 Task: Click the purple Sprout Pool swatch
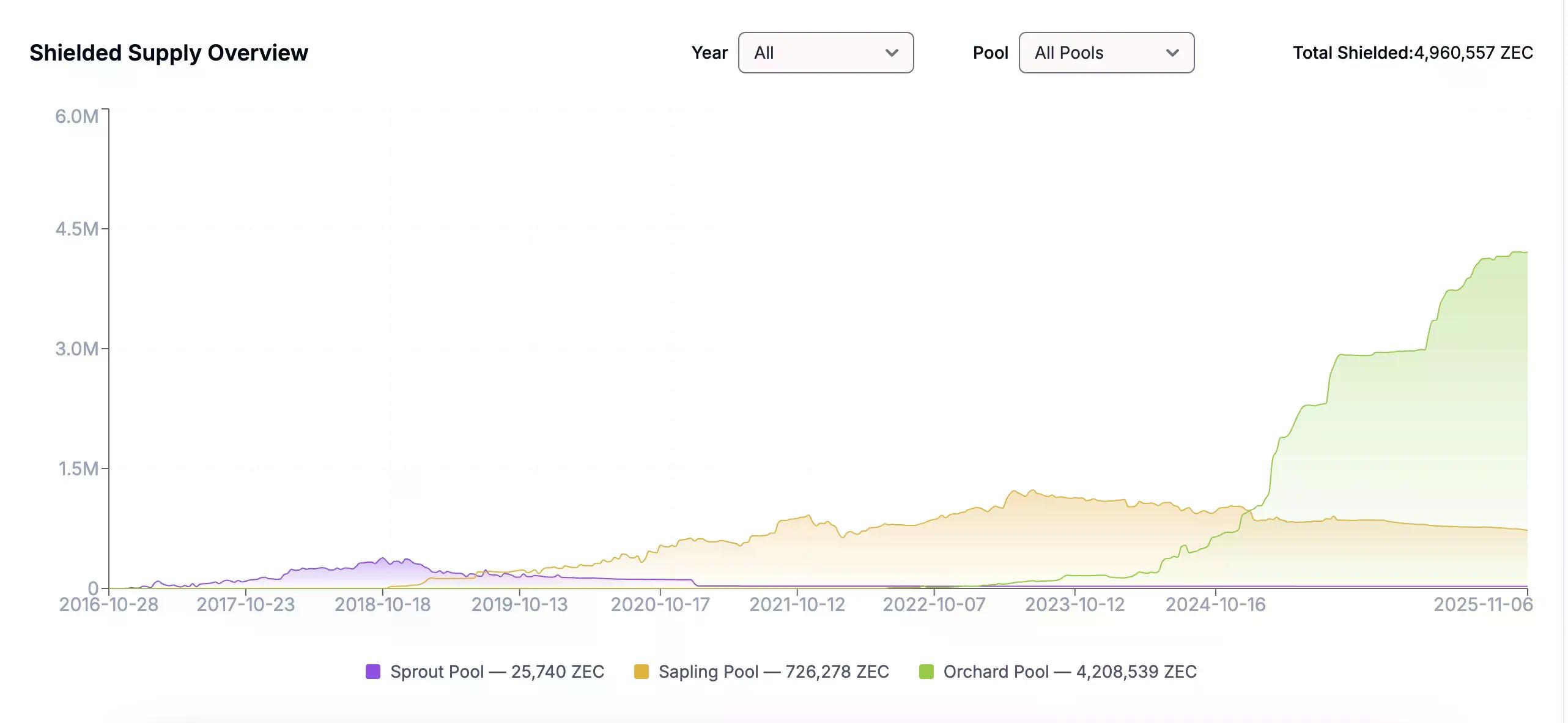(x=373, y=672)
